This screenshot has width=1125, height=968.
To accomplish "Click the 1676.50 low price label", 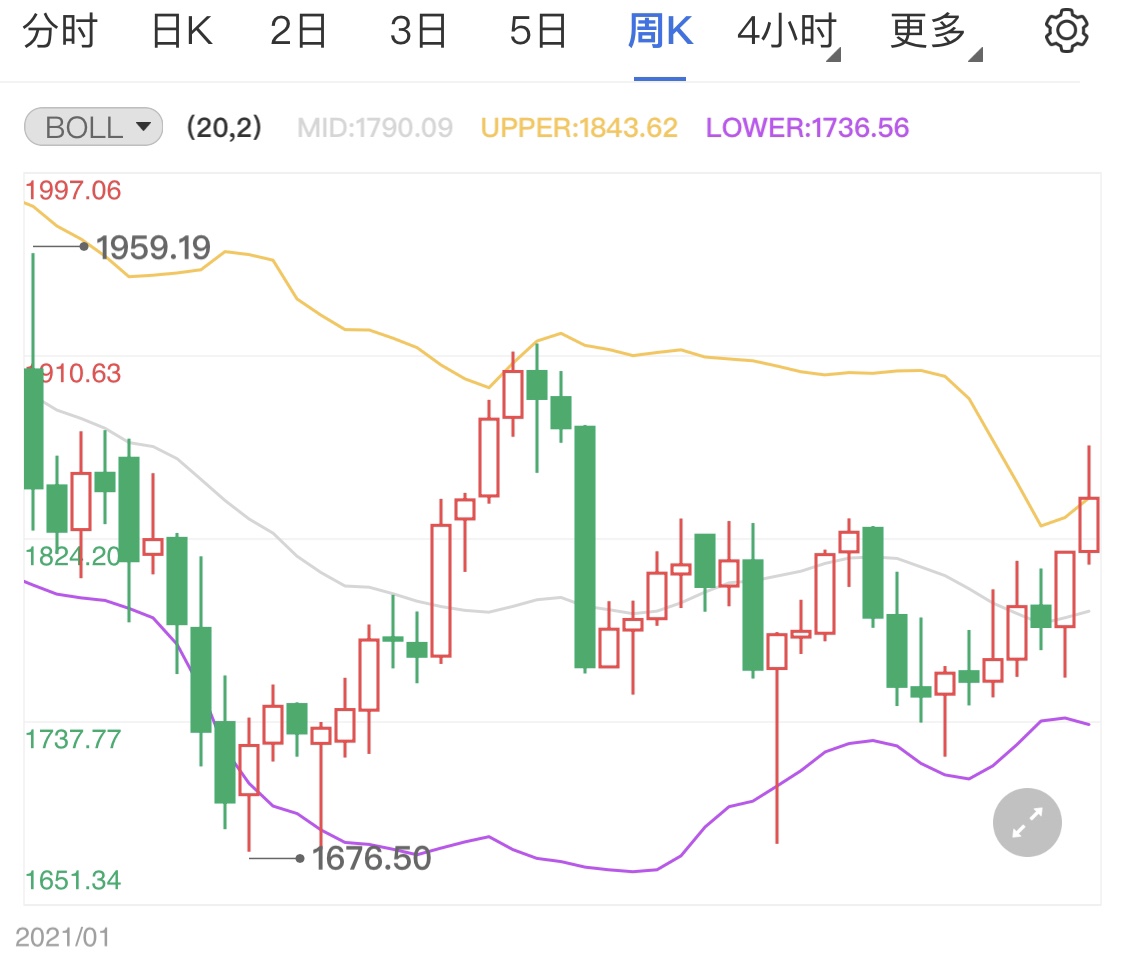I will tap(372, 858).
